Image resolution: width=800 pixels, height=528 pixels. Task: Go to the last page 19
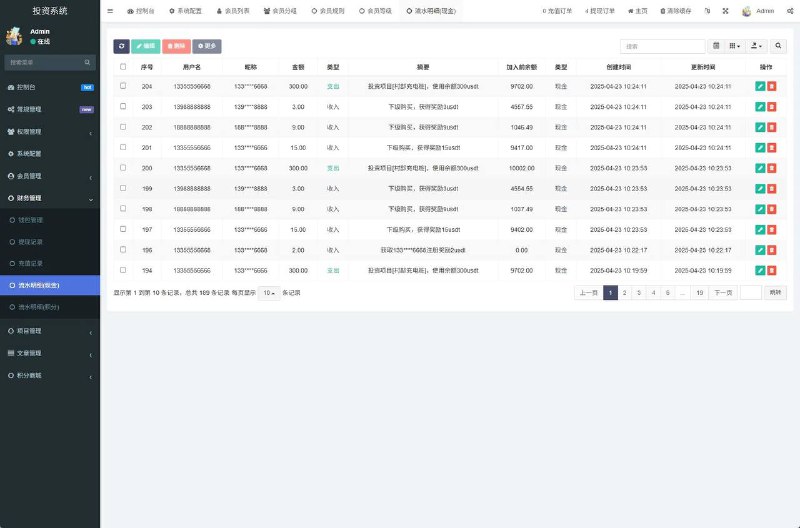coord(699,293)
